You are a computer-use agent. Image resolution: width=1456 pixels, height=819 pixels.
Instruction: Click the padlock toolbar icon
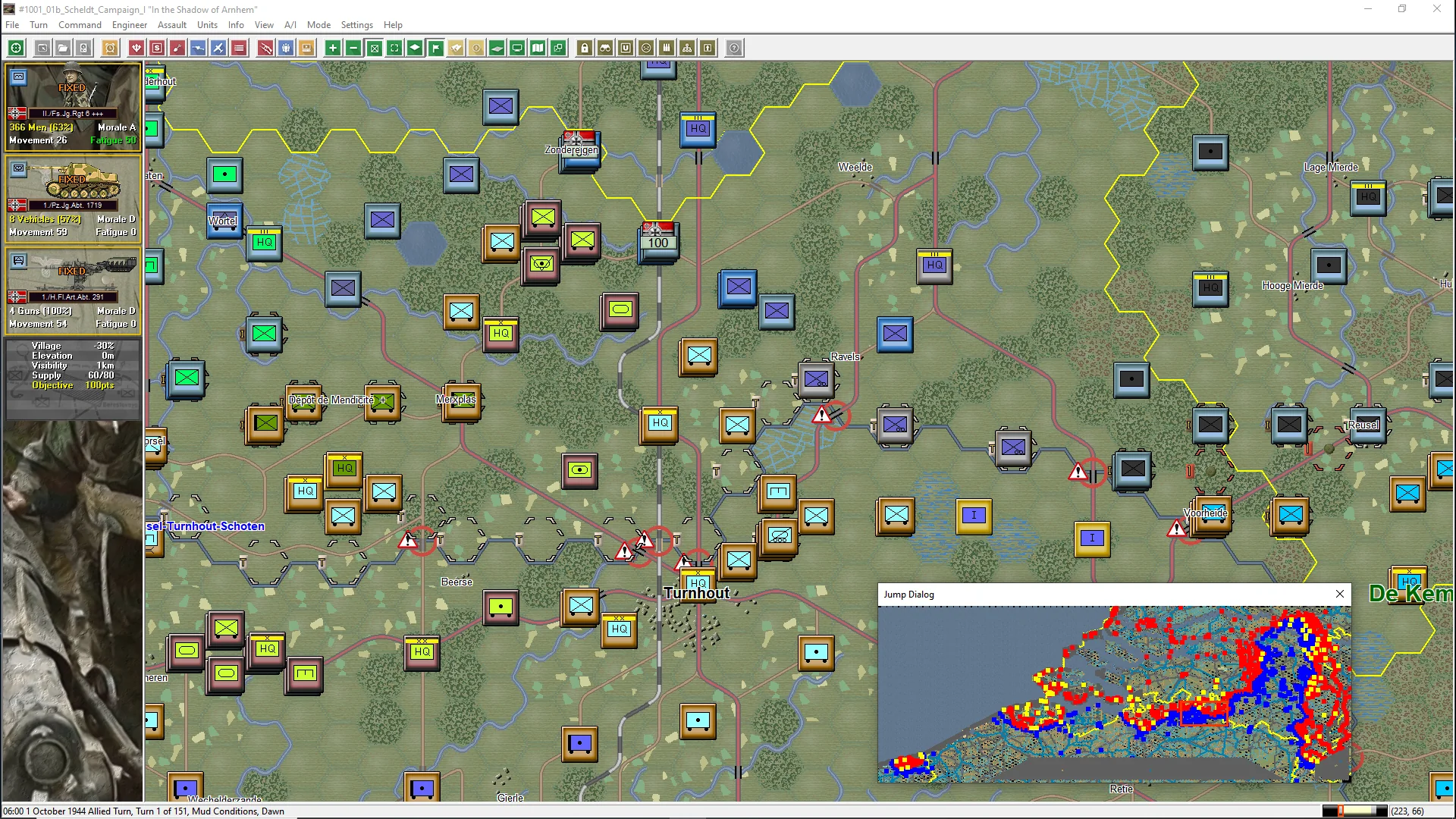pos(585,48)
